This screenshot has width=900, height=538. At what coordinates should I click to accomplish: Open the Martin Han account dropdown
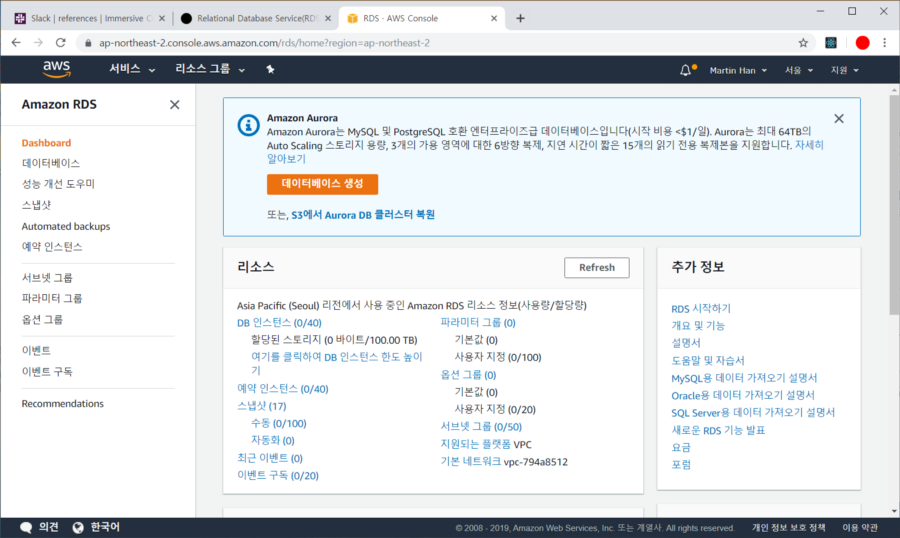[x=738, y=70]
